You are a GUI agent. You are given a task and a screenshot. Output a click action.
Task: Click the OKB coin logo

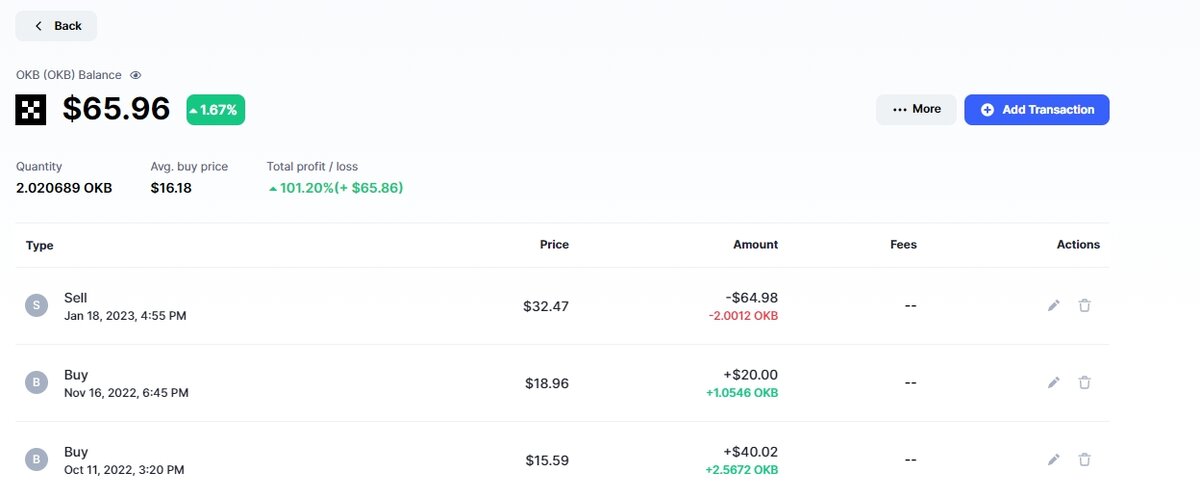coord(31,109)
